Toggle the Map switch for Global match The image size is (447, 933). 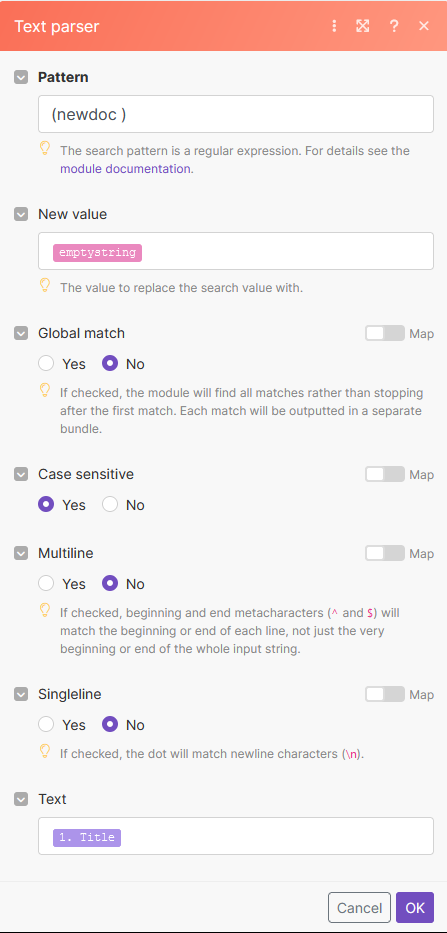[x=385, y=333]
